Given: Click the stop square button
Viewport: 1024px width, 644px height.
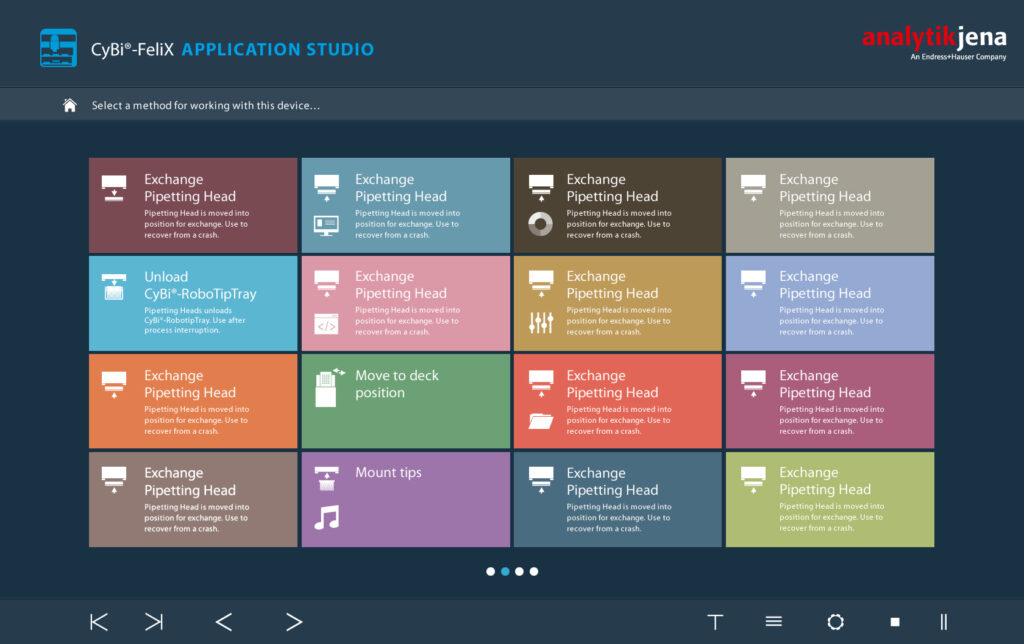Looking at the screenshot, I should [895, 622].
